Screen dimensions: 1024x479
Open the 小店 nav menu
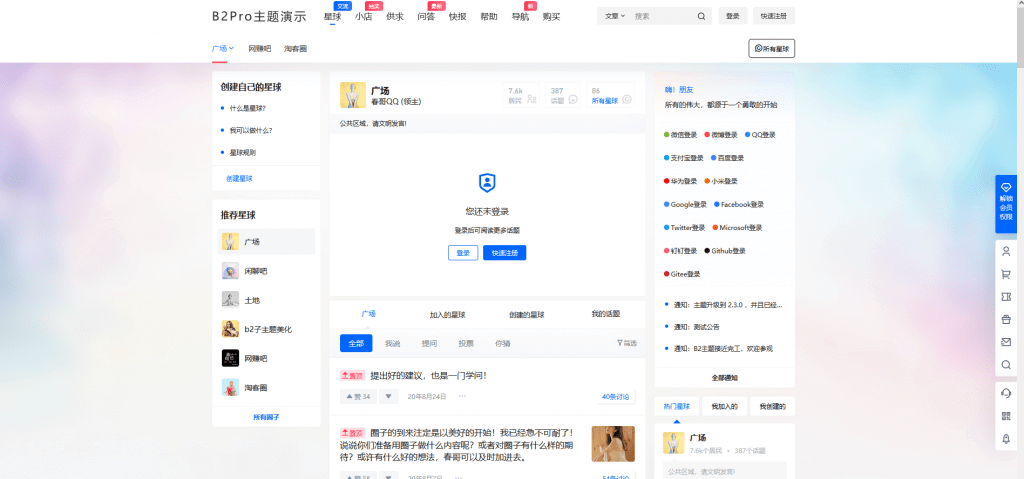click(364, 17)
